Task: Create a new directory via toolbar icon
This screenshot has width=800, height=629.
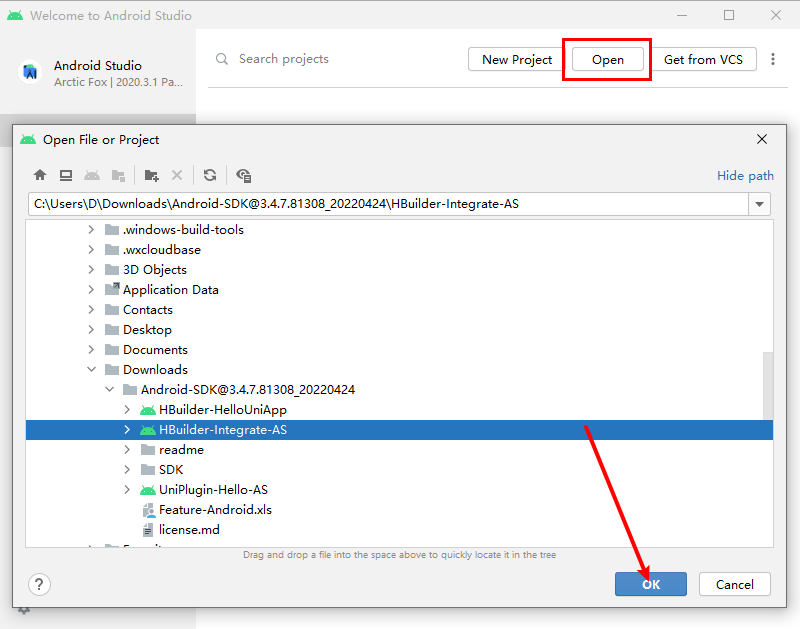Action: tap(151, 175)
